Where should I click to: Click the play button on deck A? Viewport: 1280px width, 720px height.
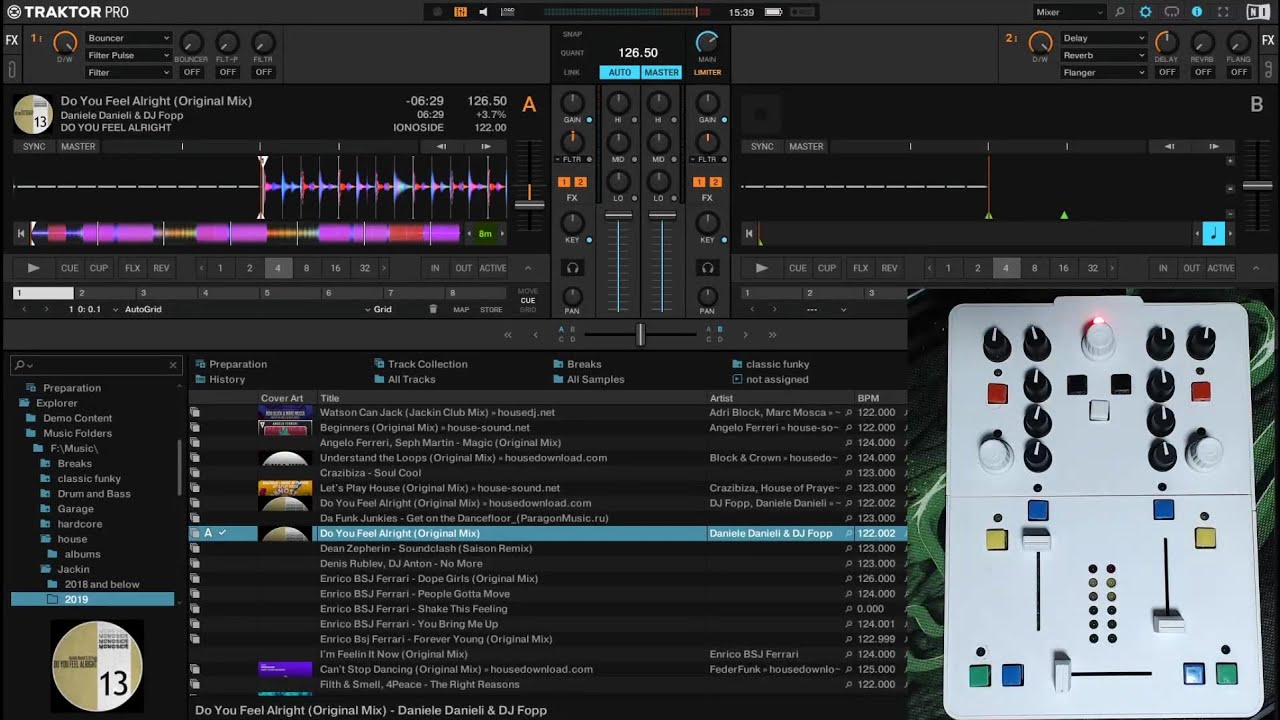click(33, 268)
